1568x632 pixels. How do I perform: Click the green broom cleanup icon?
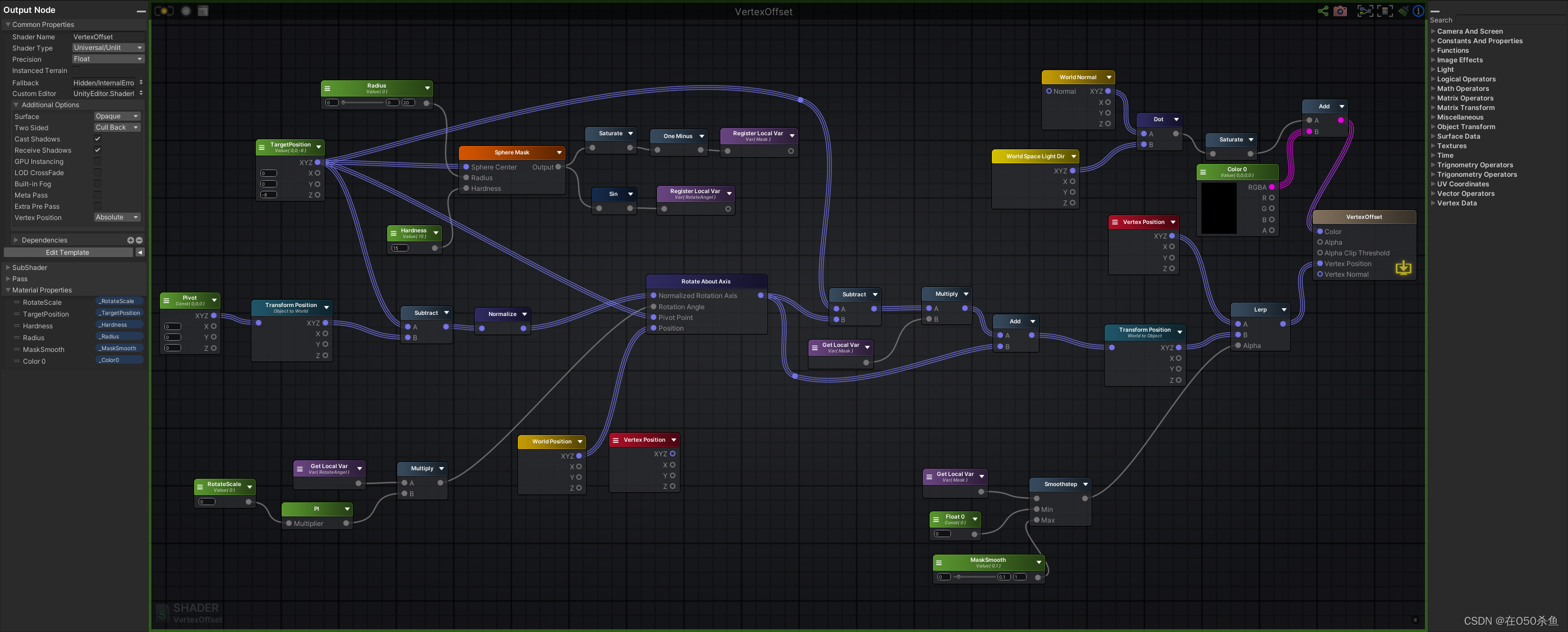(1403, 11)
